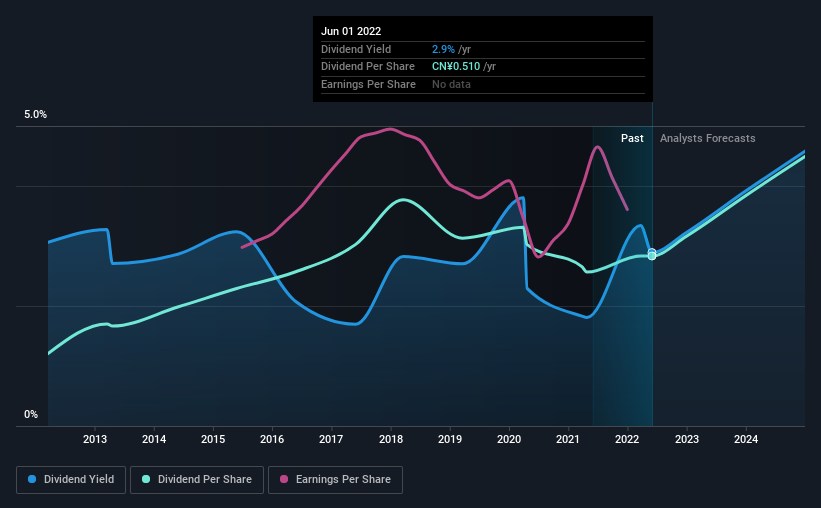This screenshot has width=821, height=508.
Task: Select the 2013 label on the x-axis
Action: point(95,439)
